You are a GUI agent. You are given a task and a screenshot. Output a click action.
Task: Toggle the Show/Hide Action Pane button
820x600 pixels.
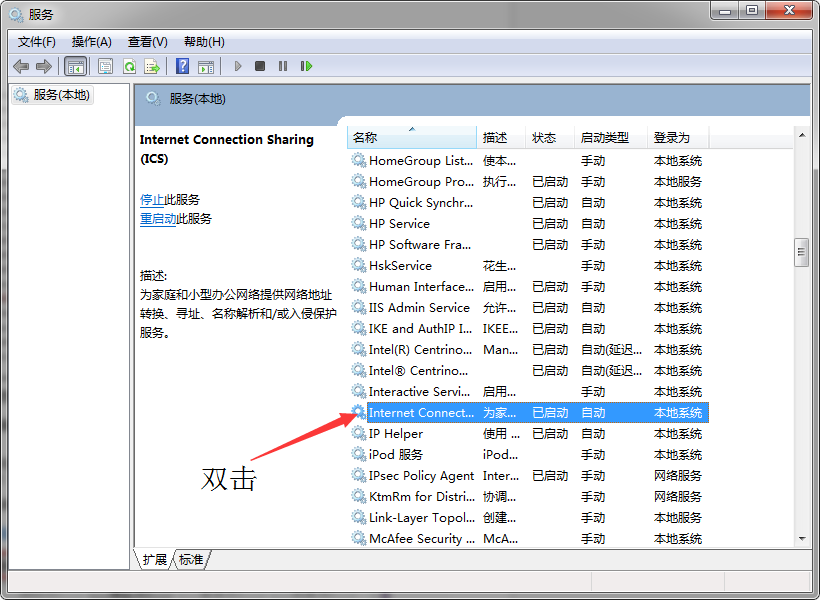(208, 65)
